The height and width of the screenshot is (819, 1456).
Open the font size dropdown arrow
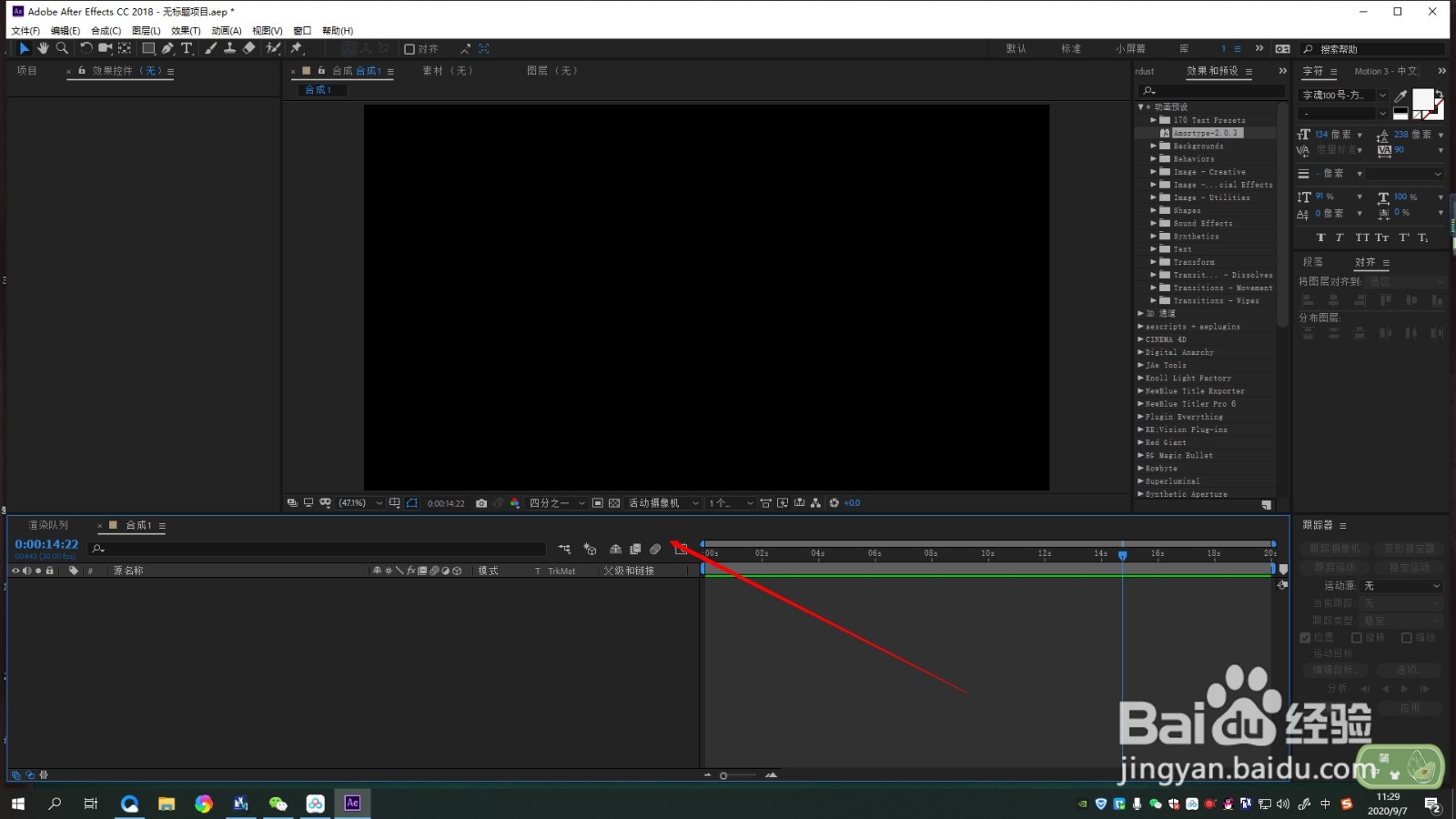[x=1360, y=135]
